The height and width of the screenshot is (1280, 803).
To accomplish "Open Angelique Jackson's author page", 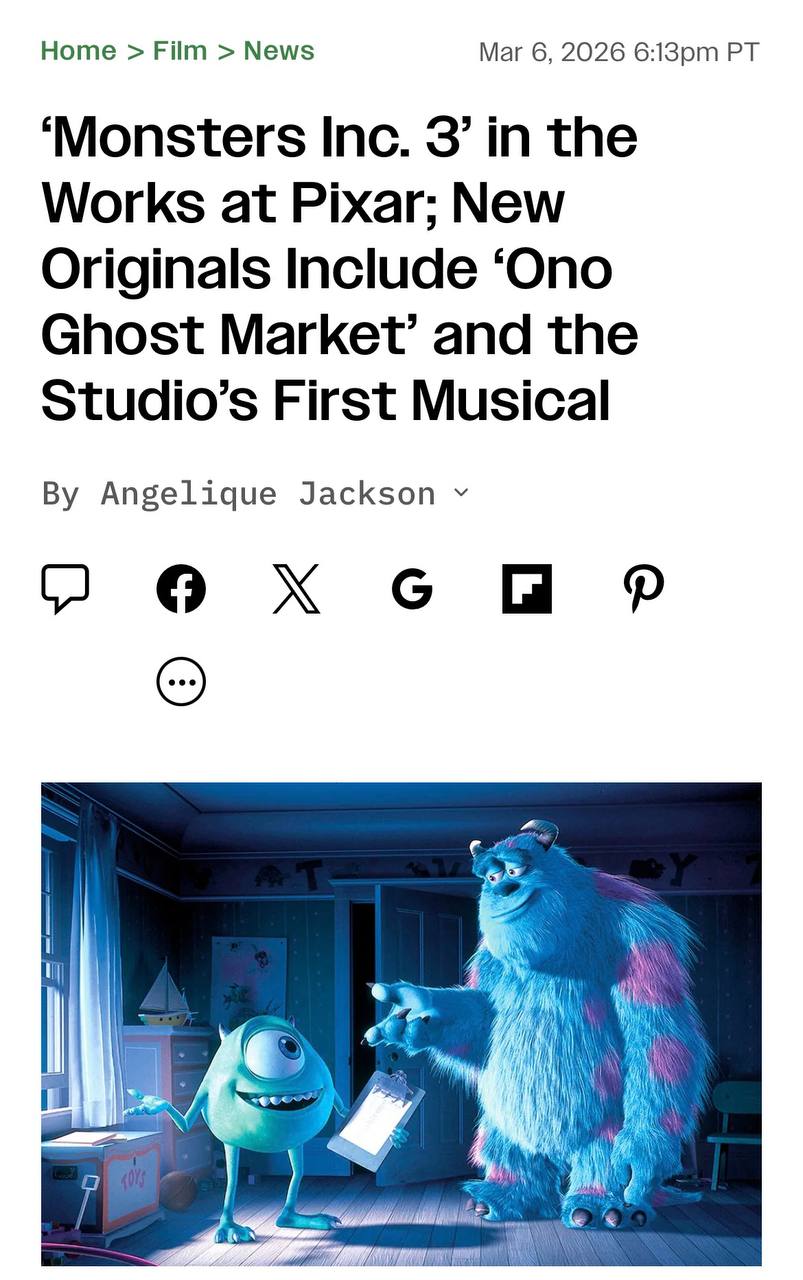I will click(x=268, y=493).
